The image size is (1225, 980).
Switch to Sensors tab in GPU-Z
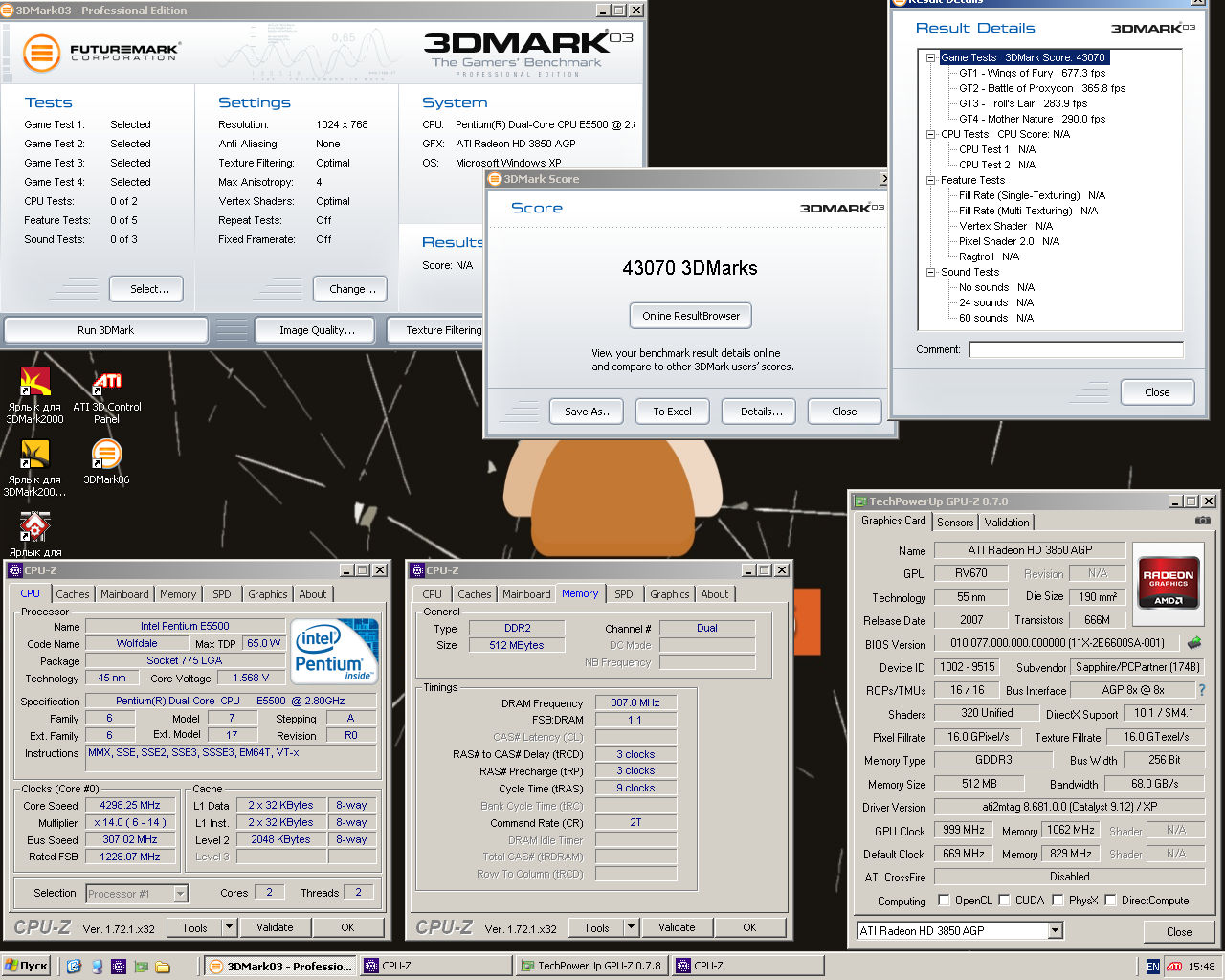[x=955, y=523]
